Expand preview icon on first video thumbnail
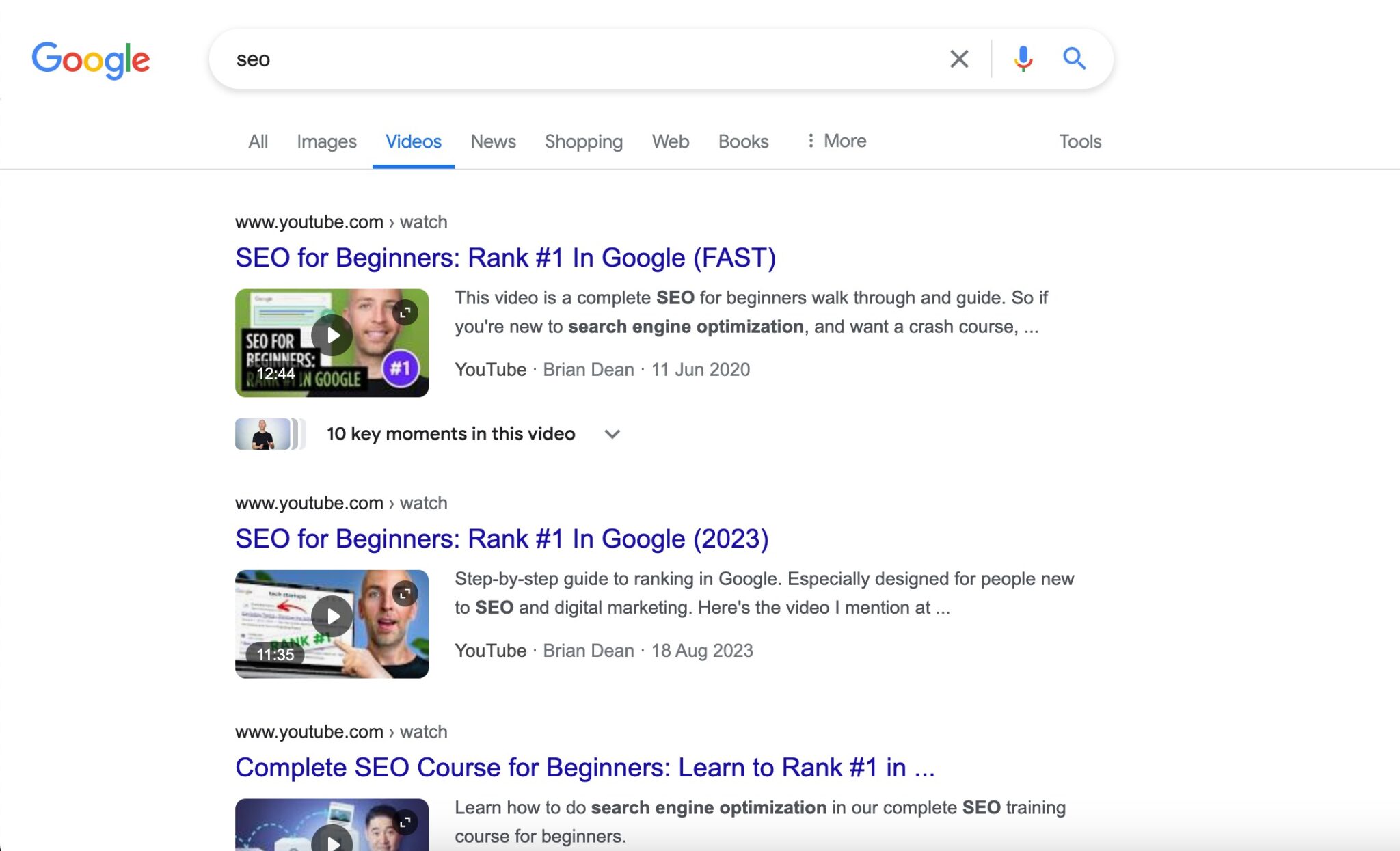The image size is (1400, 851). click(x=405, y=312)
